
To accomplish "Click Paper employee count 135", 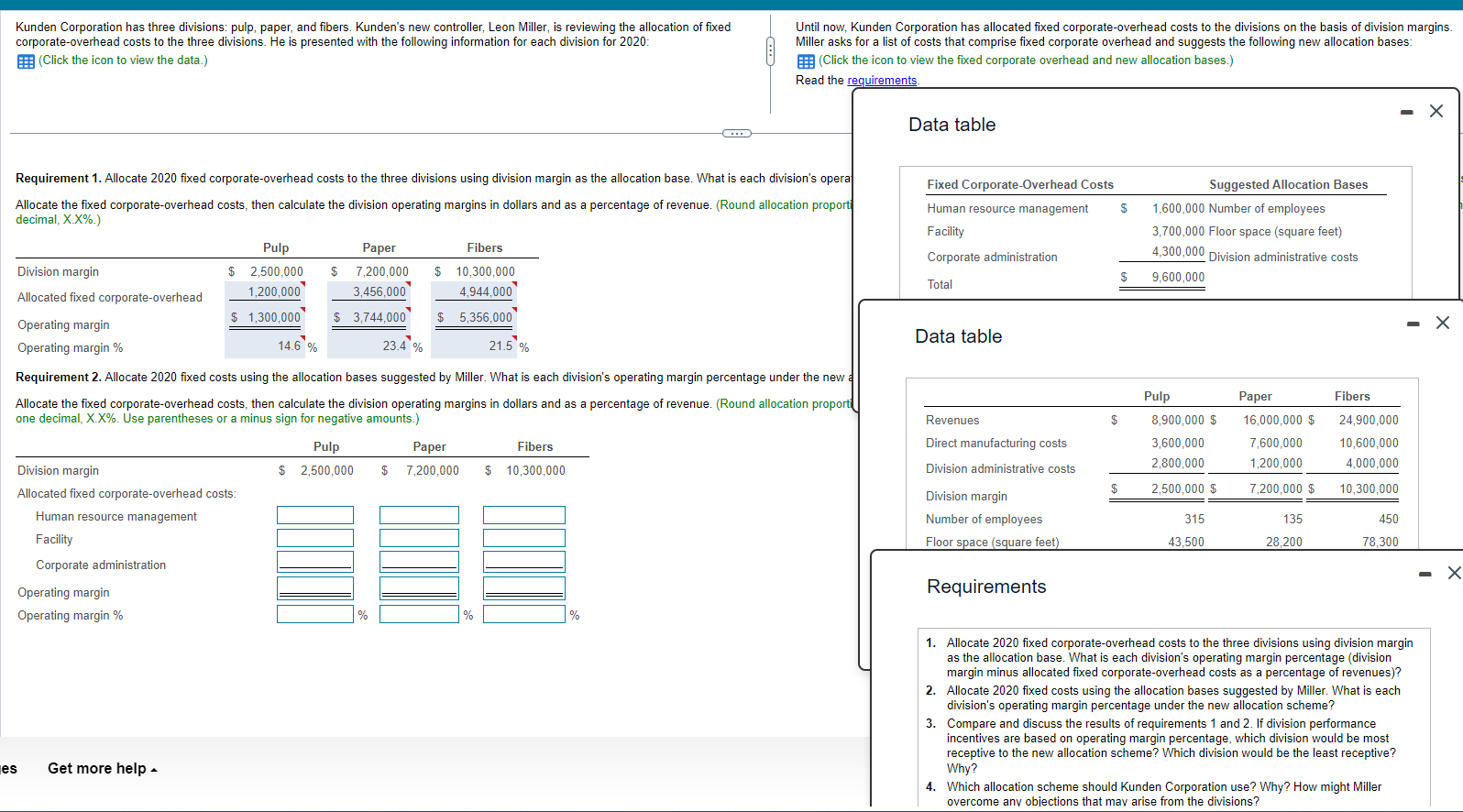I will pyautogui.click(x=1292, y=520).
